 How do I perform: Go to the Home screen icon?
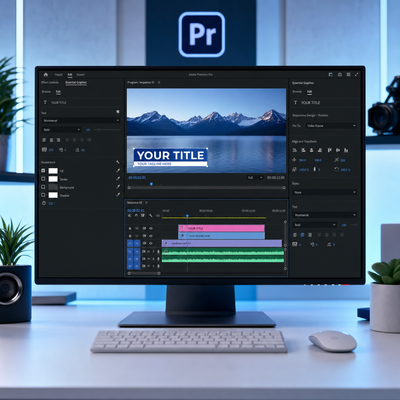coord(46,74)
